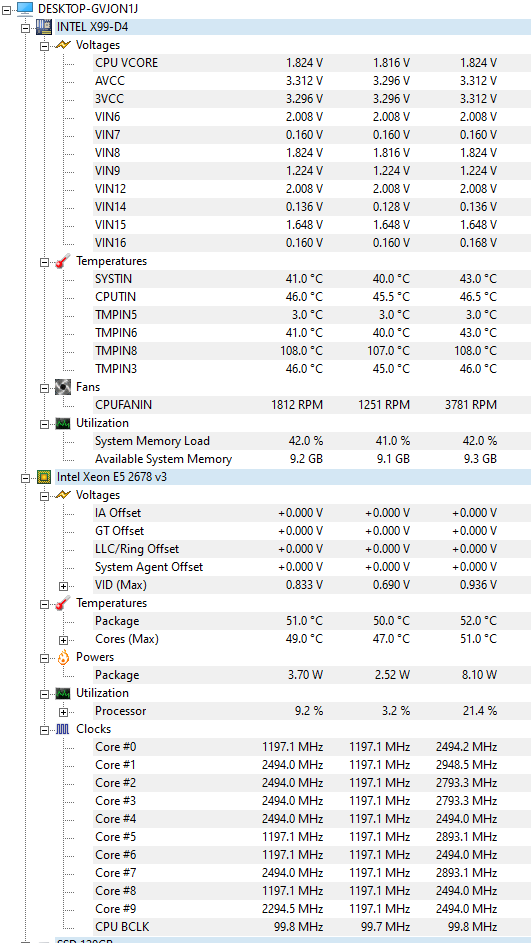Image resolution: width=531 pixels, height=943 pixels.
Task: Collapse the Voltages section under Intel Xeon
Action: pos(44,496)
